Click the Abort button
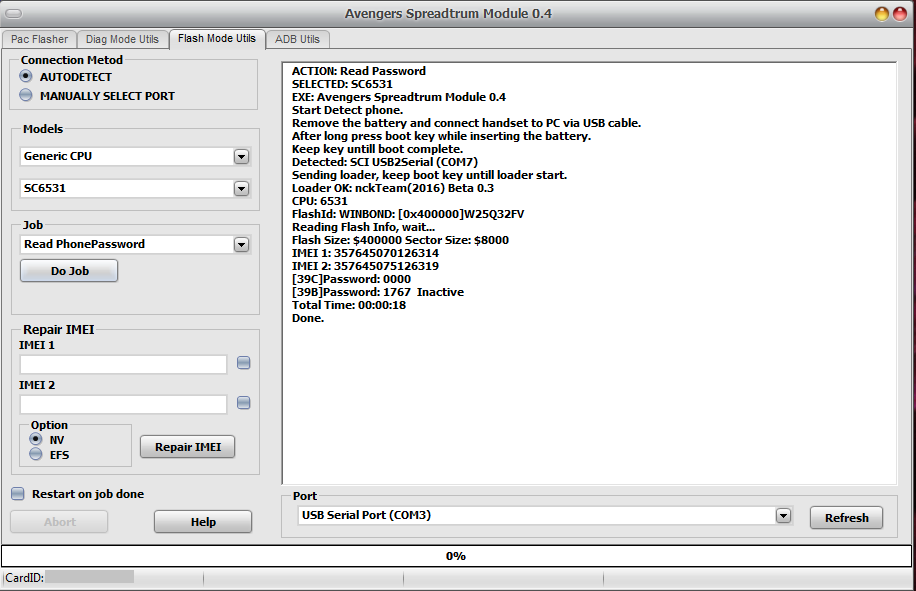The image size is (916, 591). click(x=59, y=522)
